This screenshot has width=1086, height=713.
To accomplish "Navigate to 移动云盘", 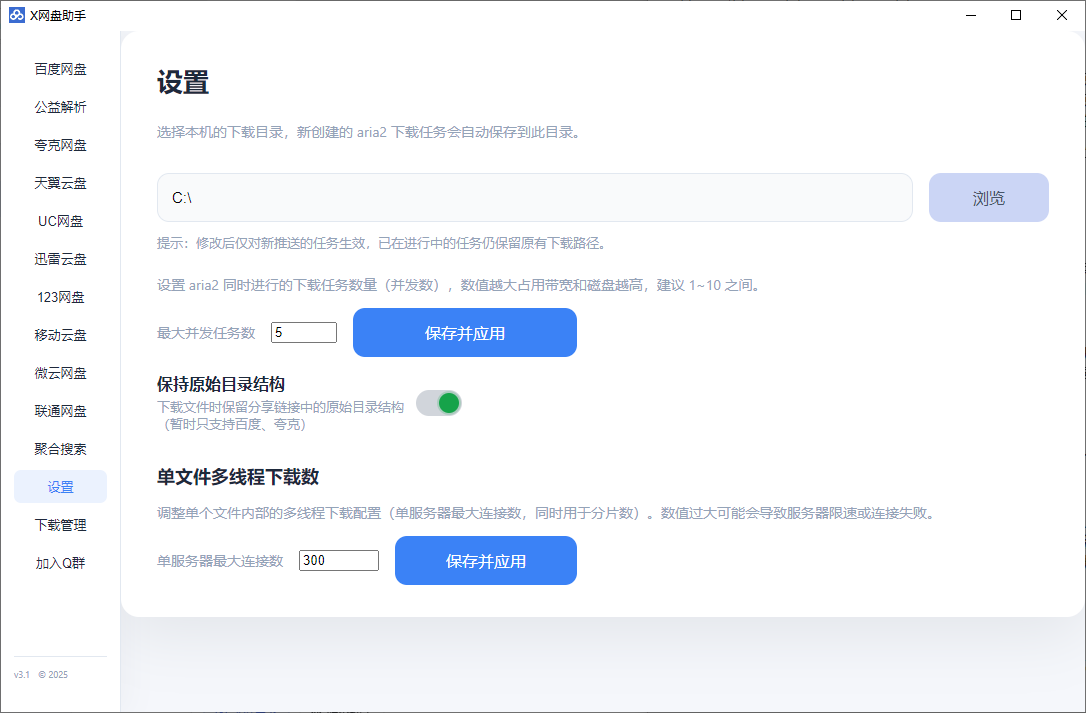I will (x=60, y=335).
